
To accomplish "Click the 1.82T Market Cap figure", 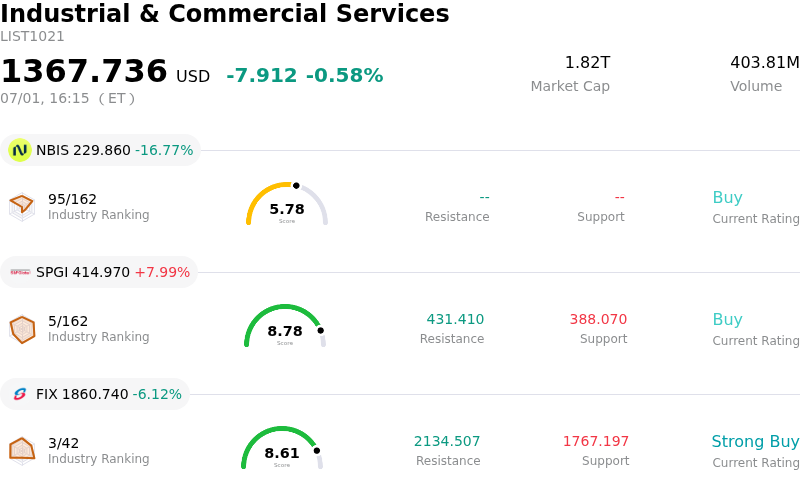I will click(x=587, y=62).
